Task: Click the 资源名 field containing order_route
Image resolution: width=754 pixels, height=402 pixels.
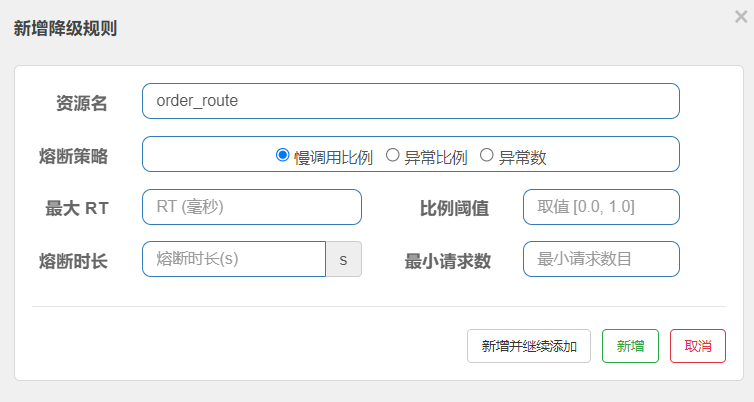Action: (410, 101)
